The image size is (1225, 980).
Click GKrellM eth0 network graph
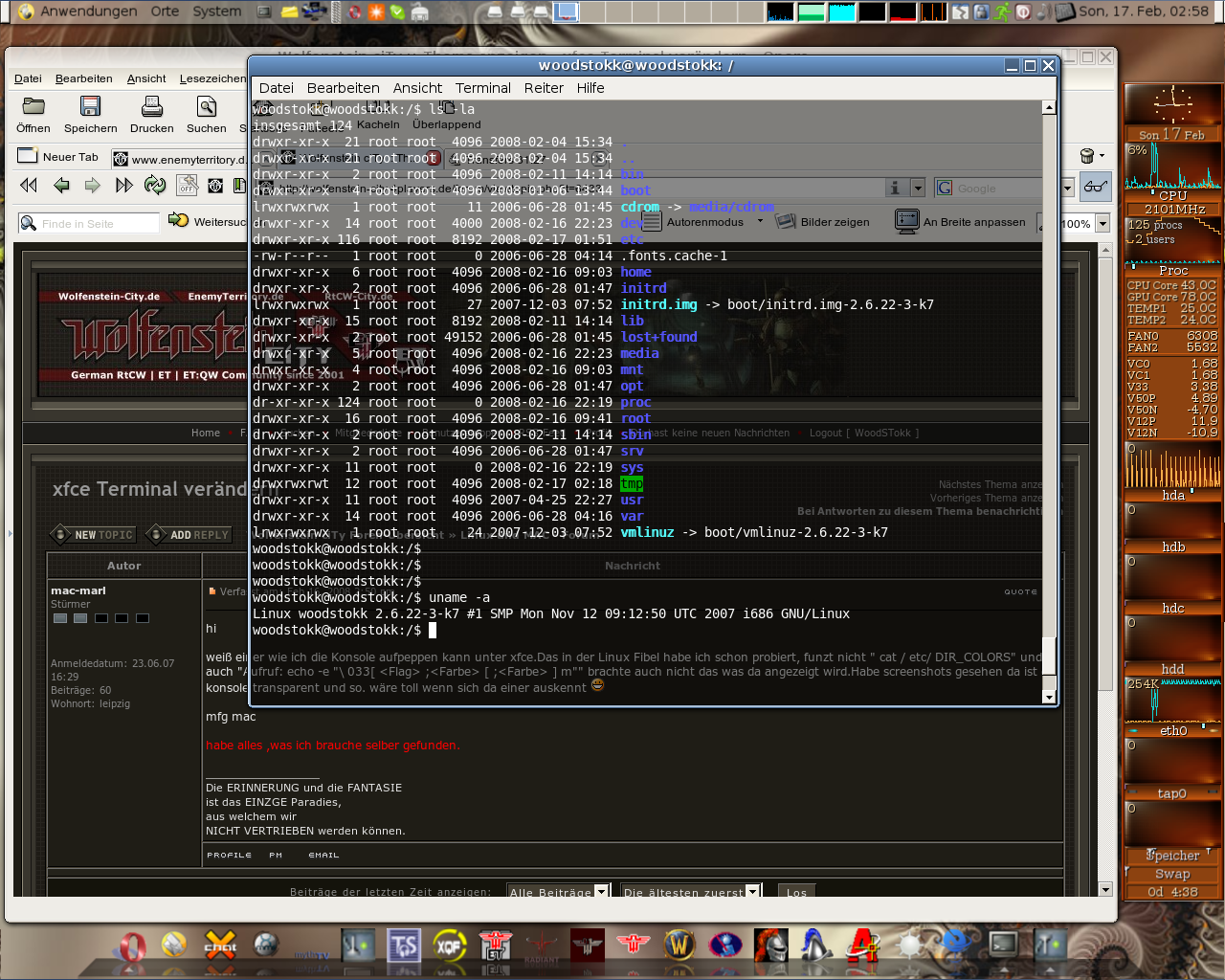(1172, 701)
